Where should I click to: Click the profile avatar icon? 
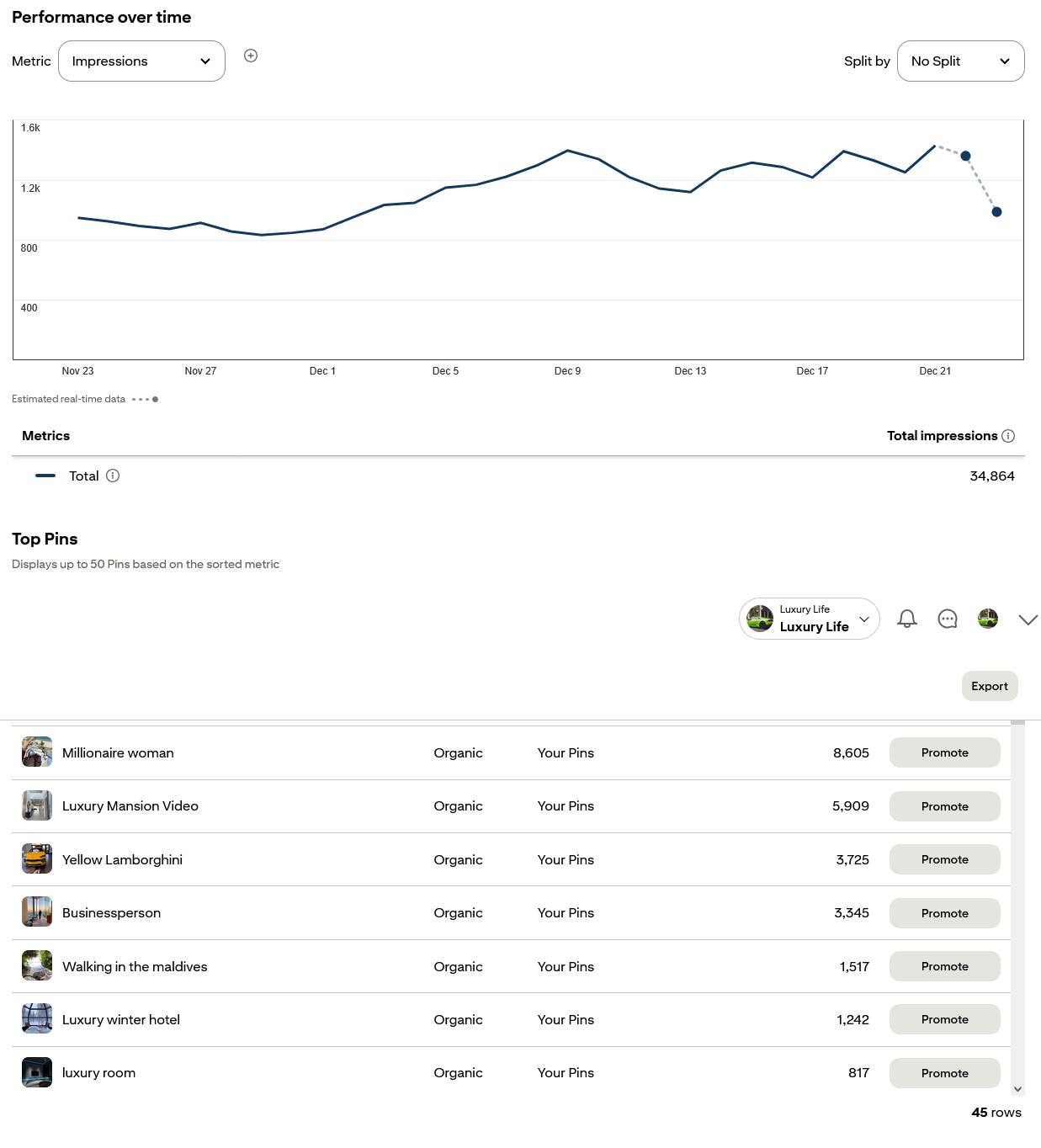988,619
